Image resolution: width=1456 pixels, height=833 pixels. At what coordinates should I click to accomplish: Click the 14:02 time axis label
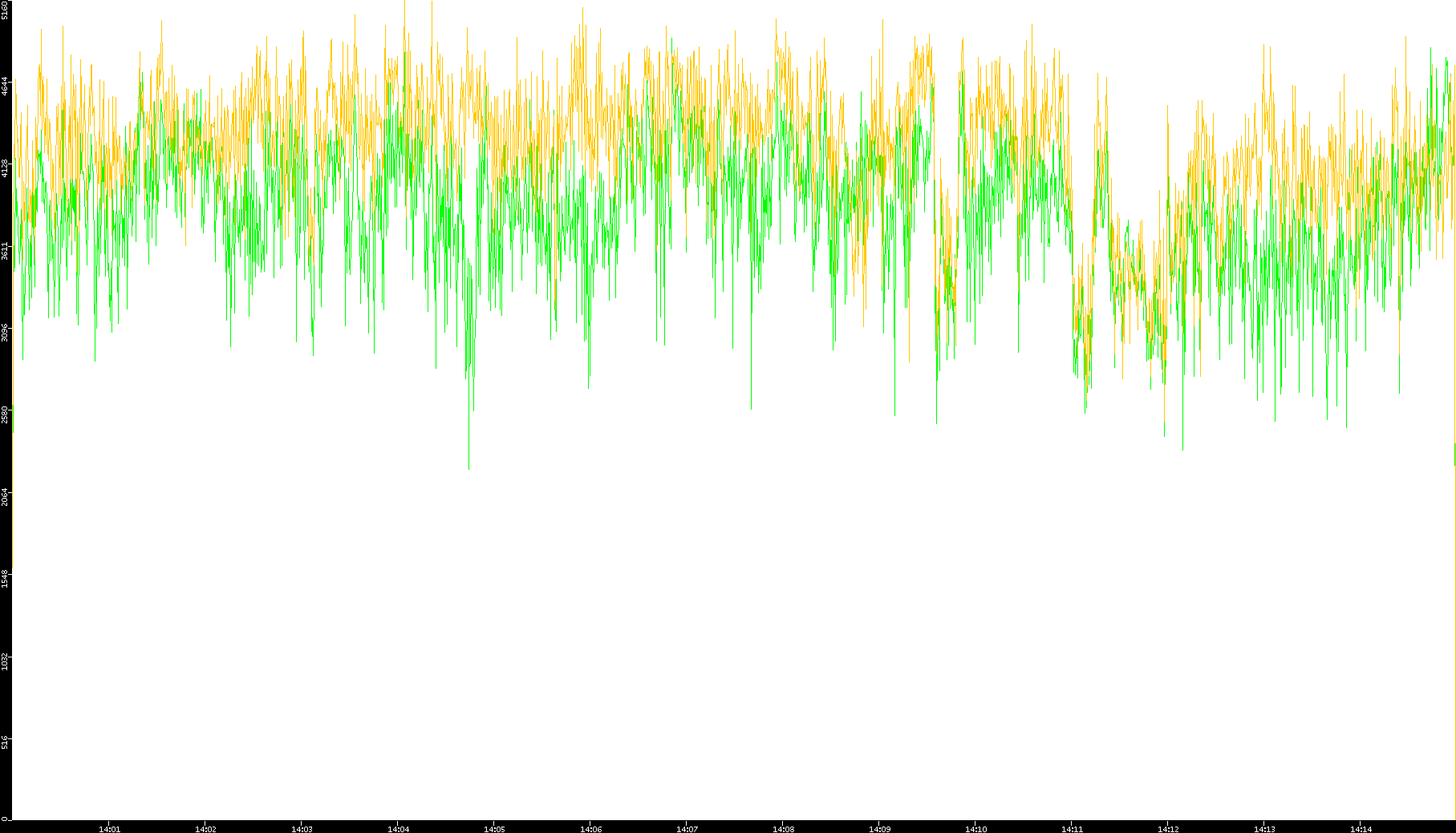(205, 829)
